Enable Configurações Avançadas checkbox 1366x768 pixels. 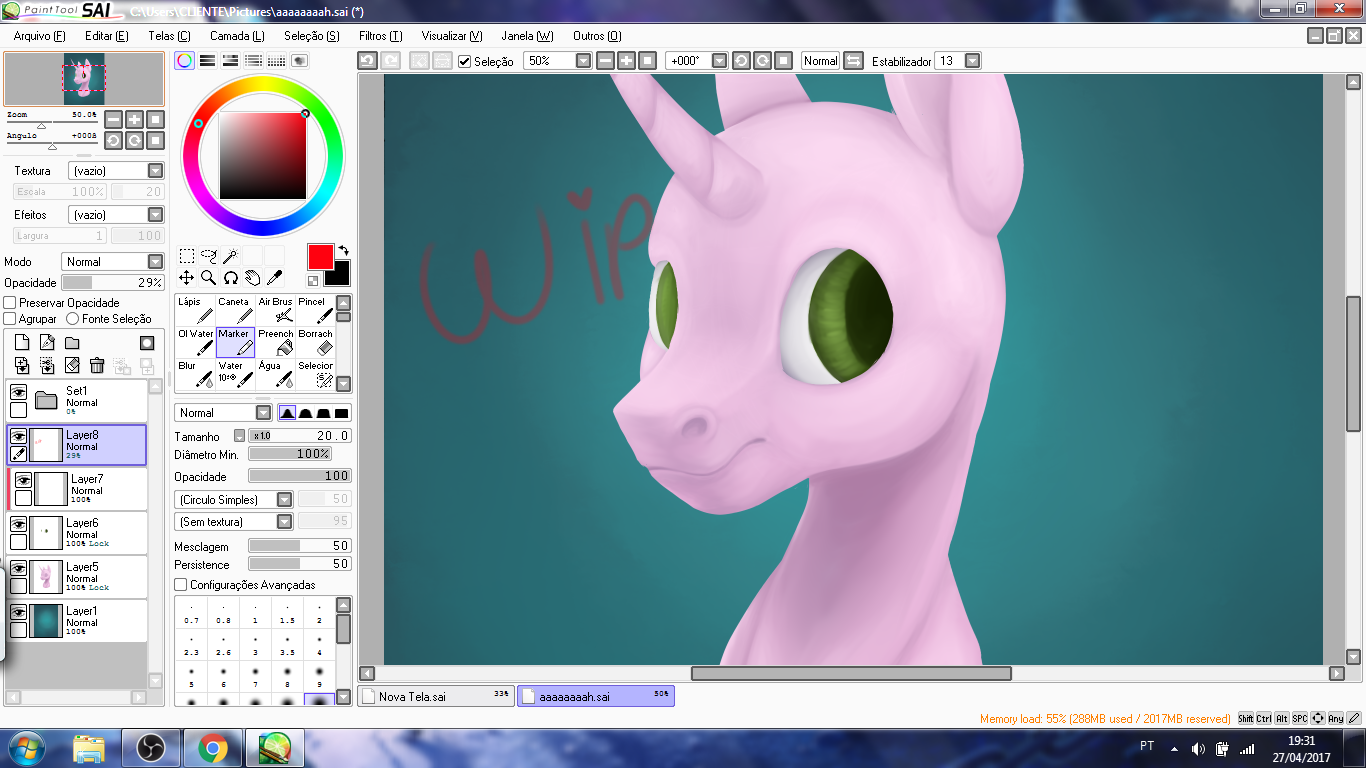point(180,585)
